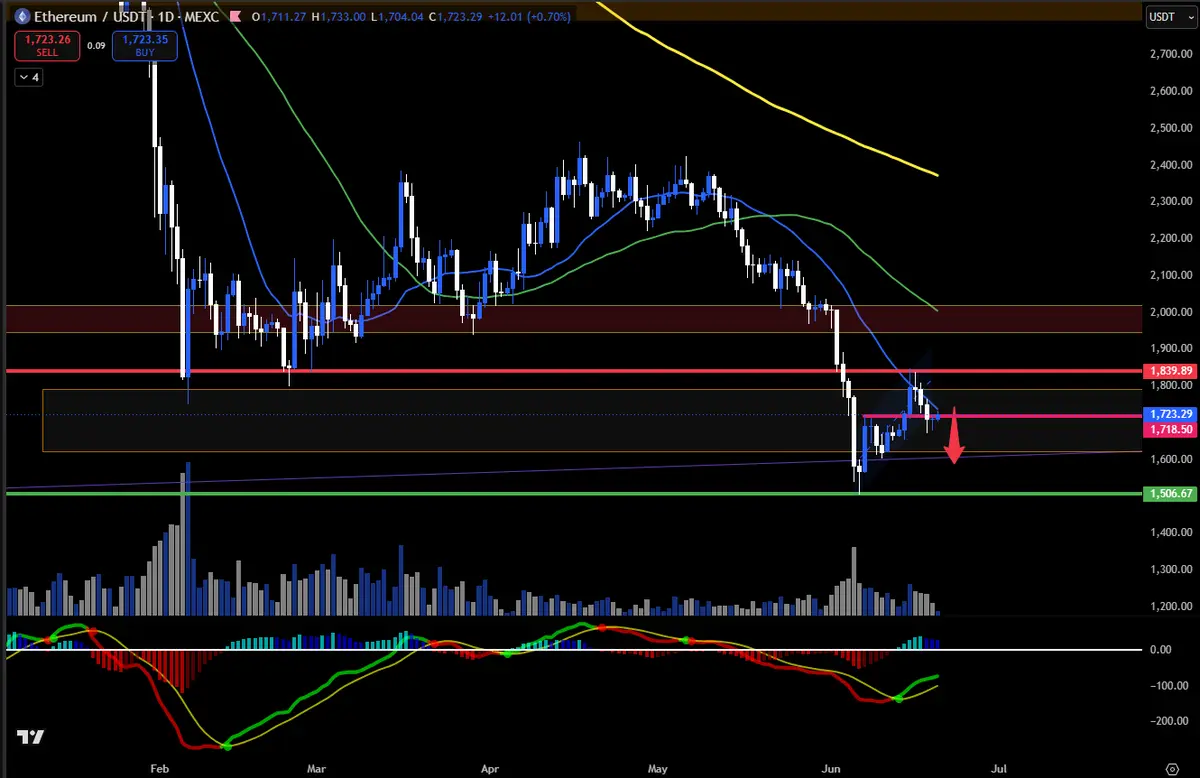Click the green MACD crossover dot in June
Screen dimensions: 1200x778
(x=898, y=698)
